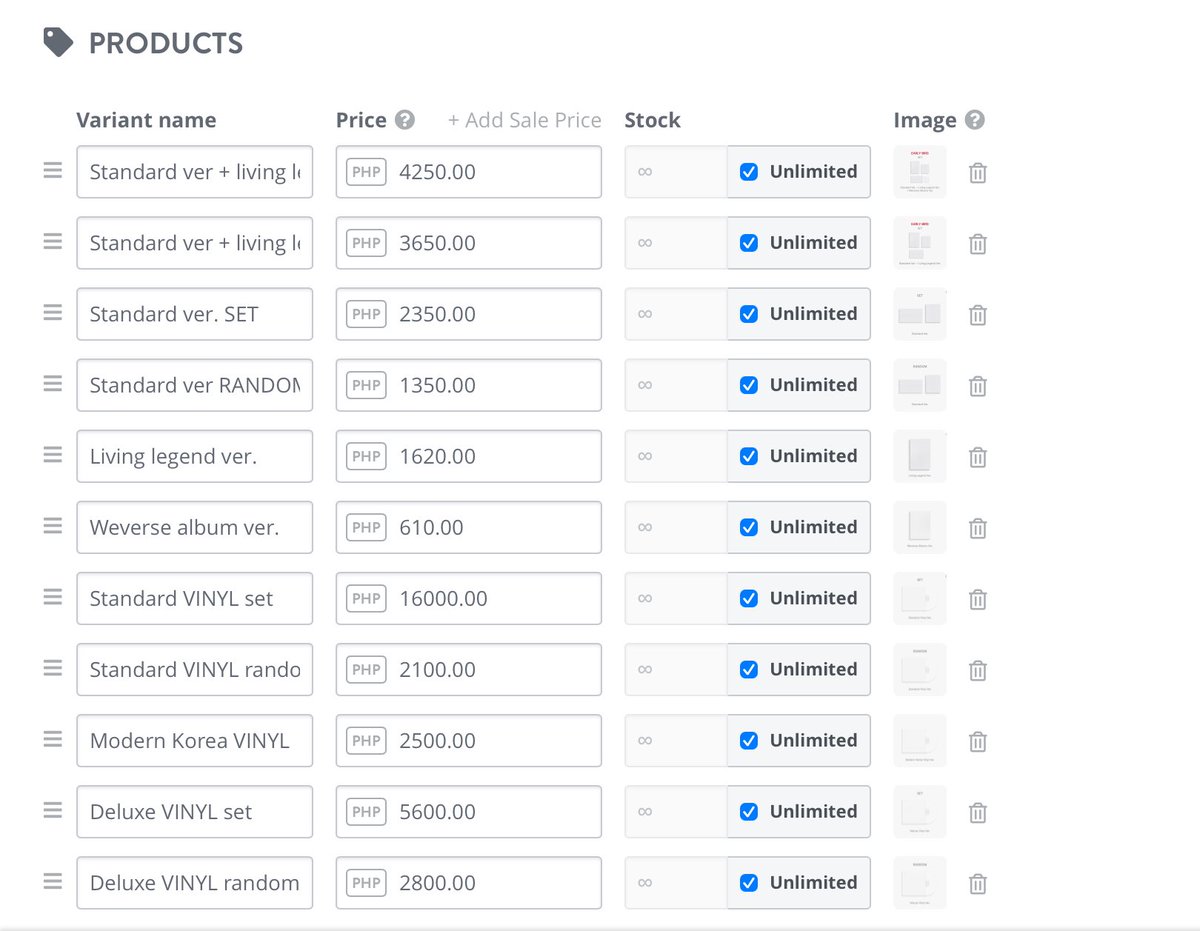Viewport: 1200px width, 931px height.
Task: Grab reorder handle for Living legend ver.
Action: point(53,455)
